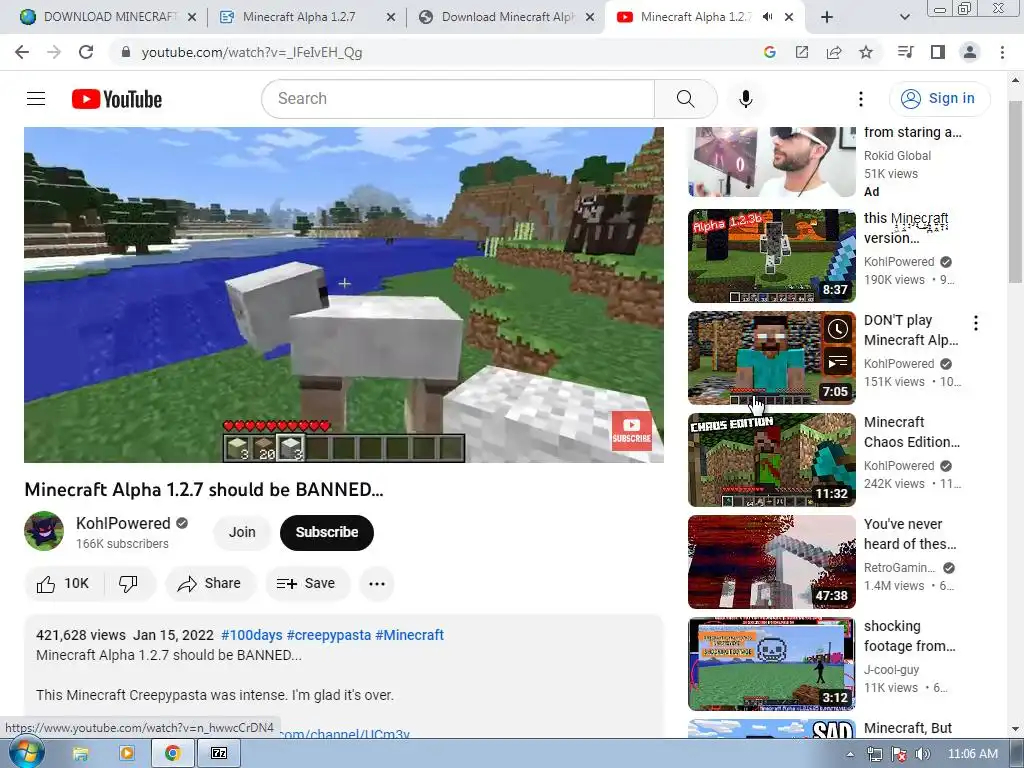The width and height of the screenshot is (1024, 768).
Task: Subscribe to KohlPowered
Action: tap(327, 532)
